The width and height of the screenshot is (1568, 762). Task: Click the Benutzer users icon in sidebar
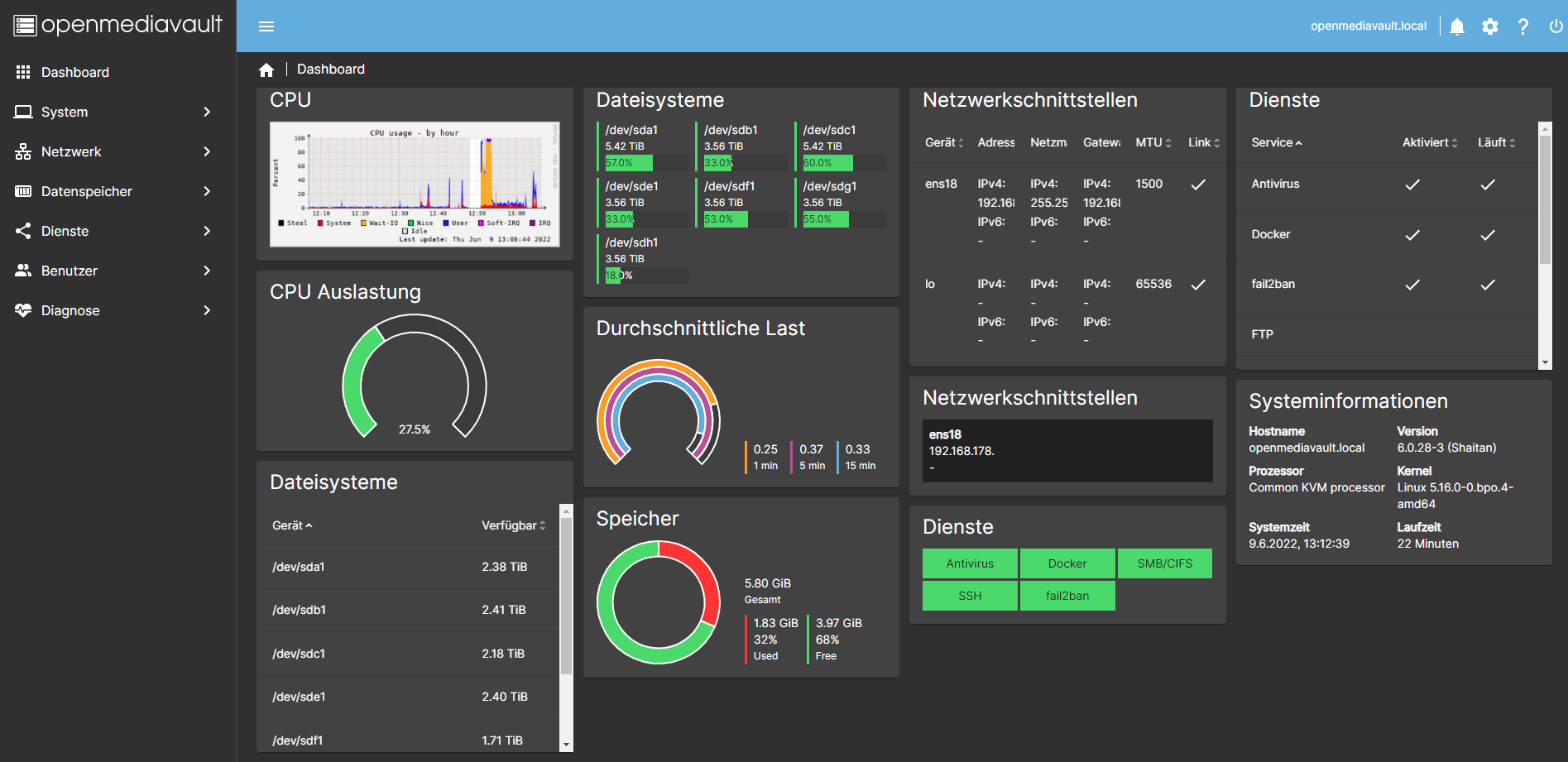coord(23,271)
